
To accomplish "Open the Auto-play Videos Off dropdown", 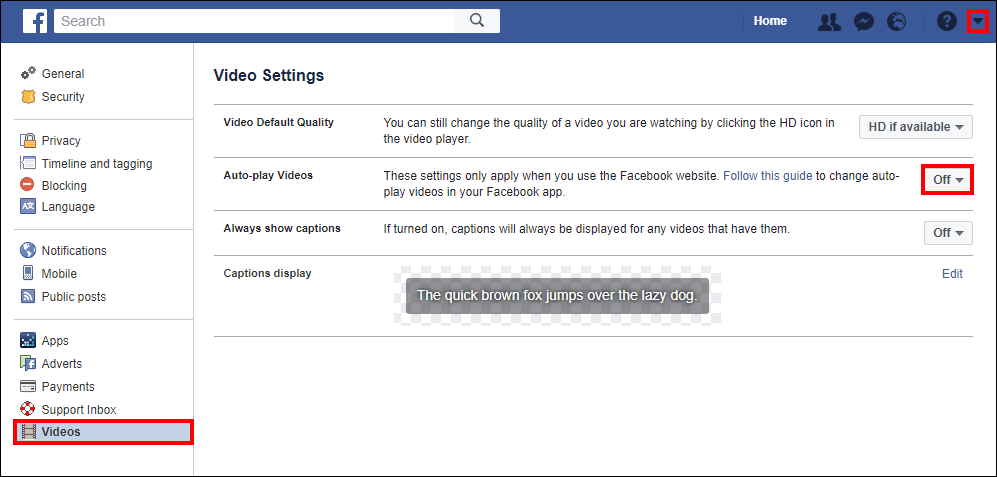I will click(948, 179).
